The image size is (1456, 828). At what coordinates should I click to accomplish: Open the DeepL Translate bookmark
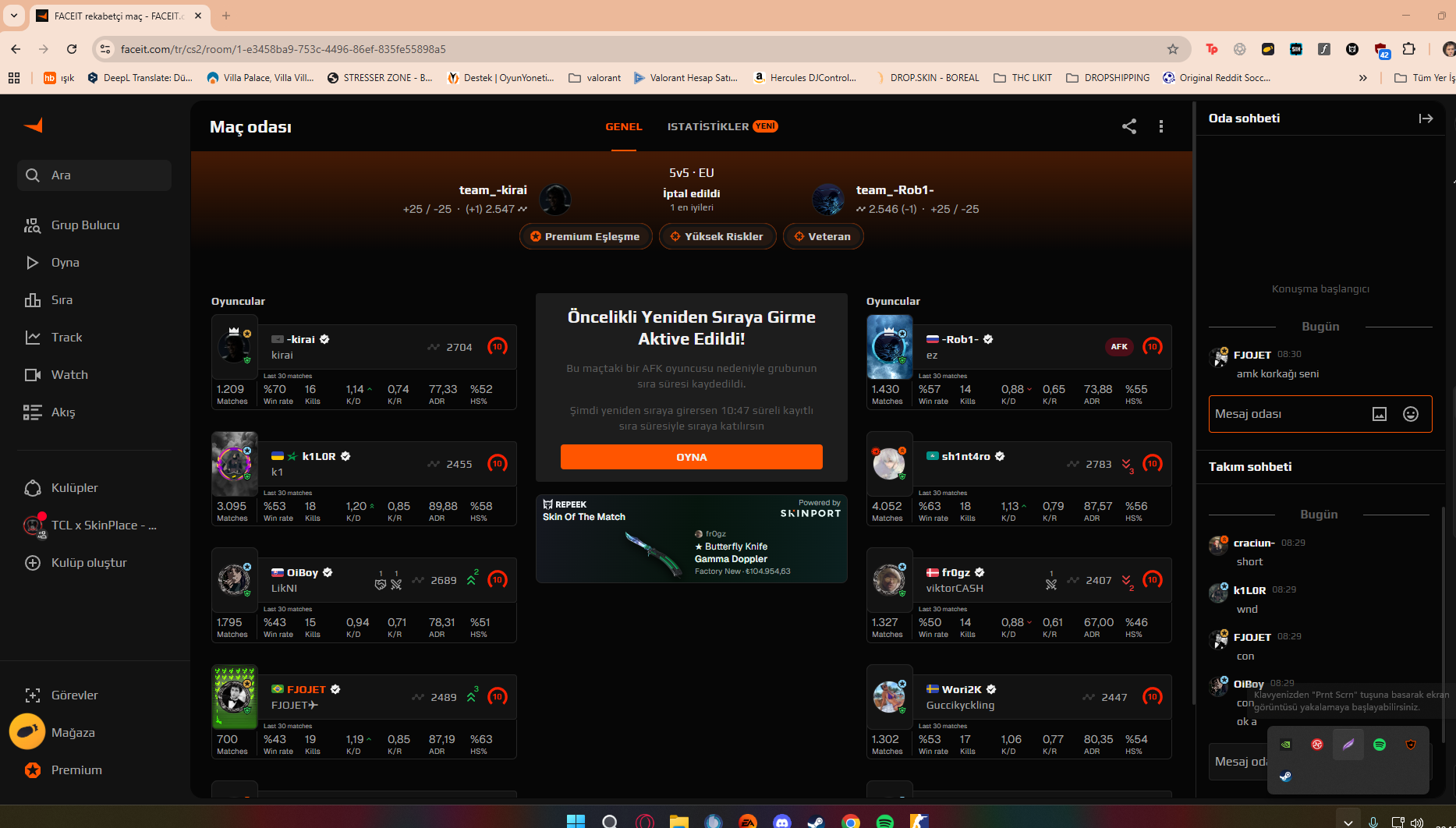click(x=140, y=78)
